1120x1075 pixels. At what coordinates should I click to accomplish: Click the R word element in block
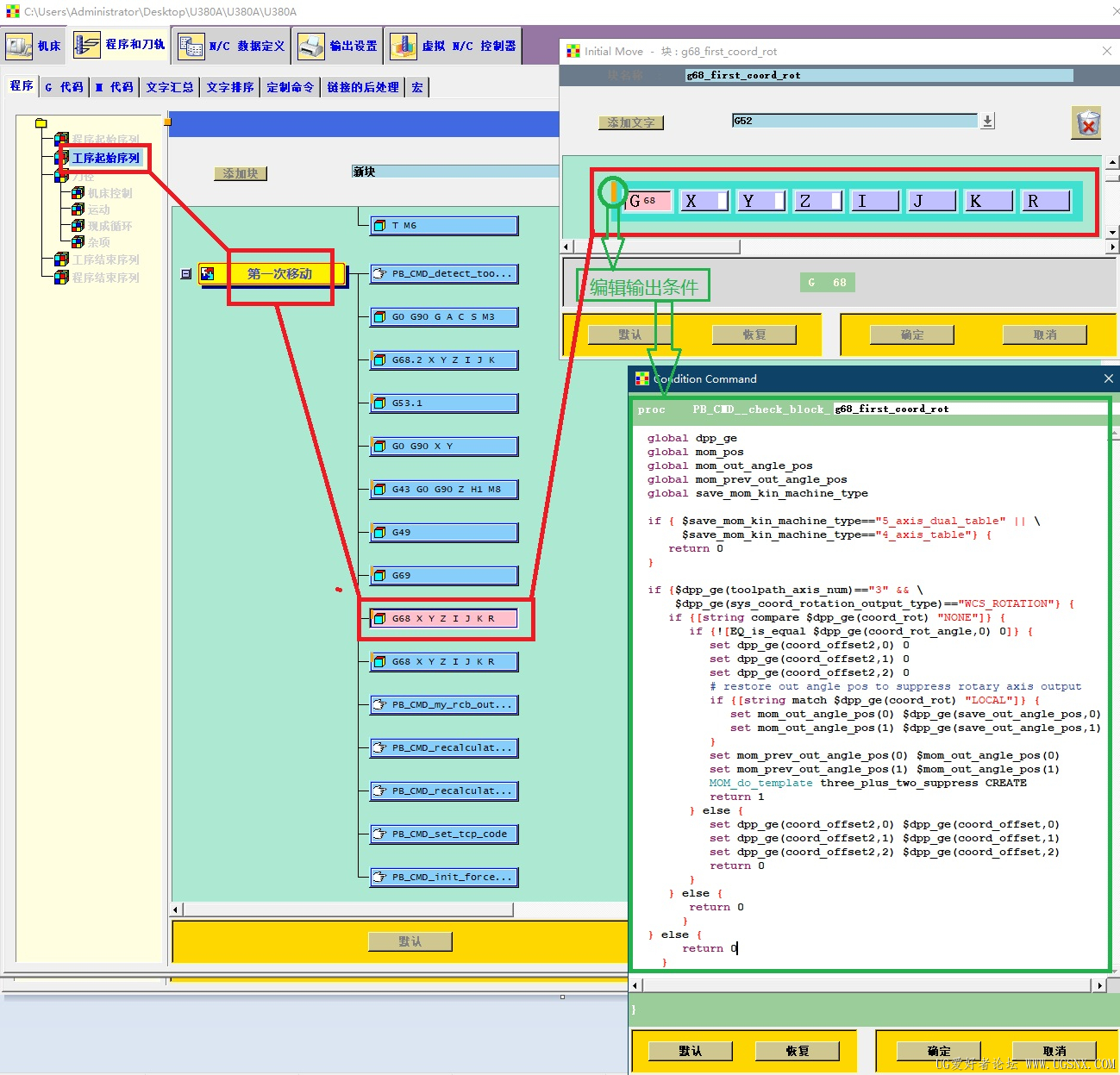(x=1046, y=201)
